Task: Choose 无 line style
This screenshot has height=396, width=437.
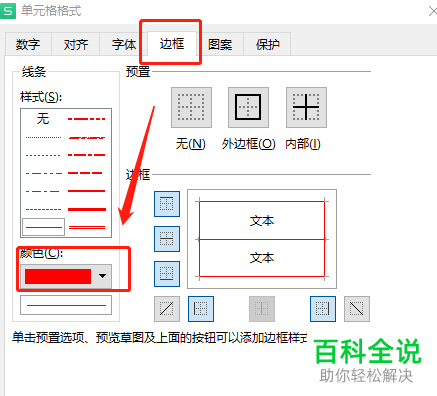Action: [43, 119]
